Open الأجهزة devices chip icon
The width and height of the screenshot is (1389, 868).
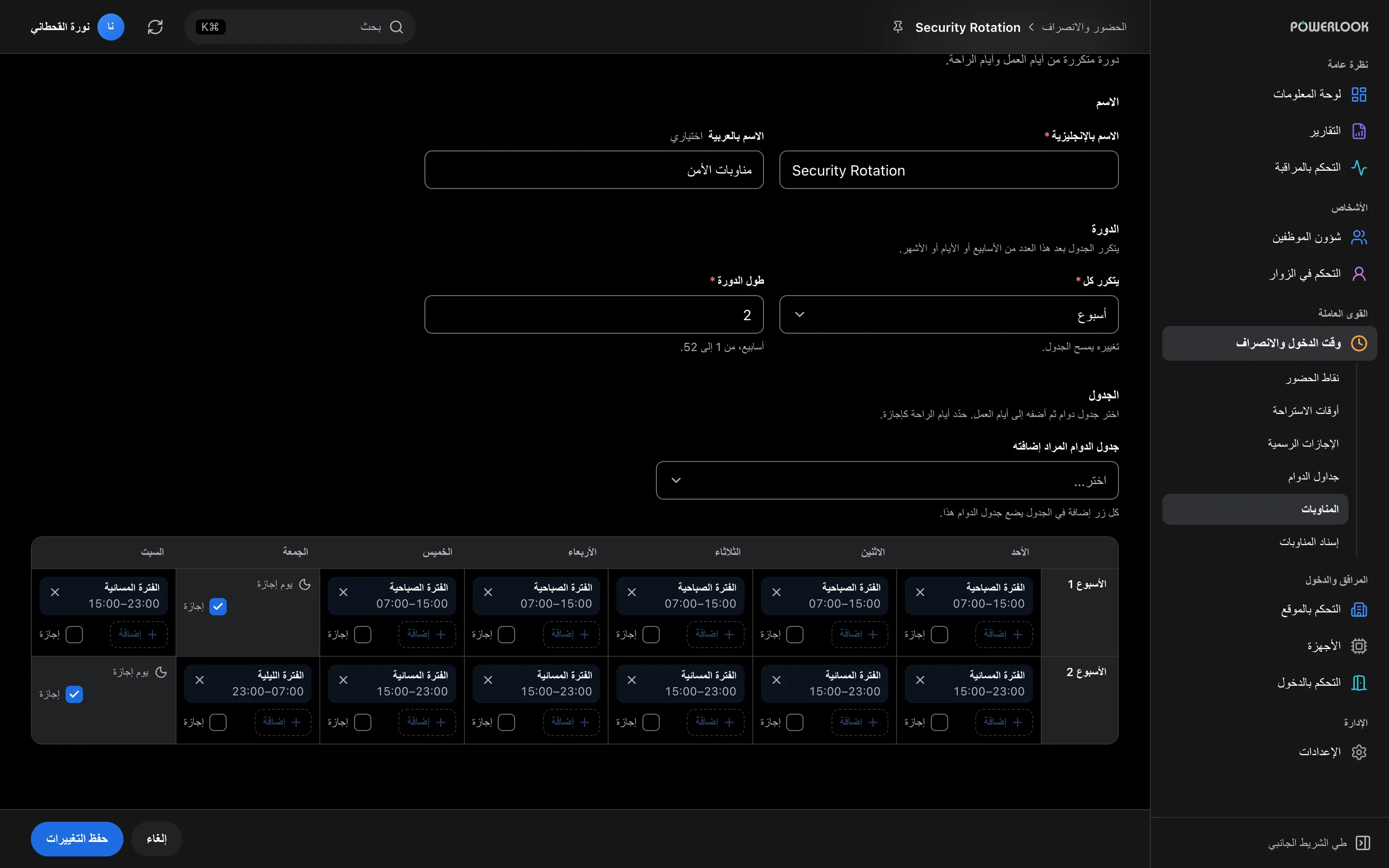[1359, 646]
